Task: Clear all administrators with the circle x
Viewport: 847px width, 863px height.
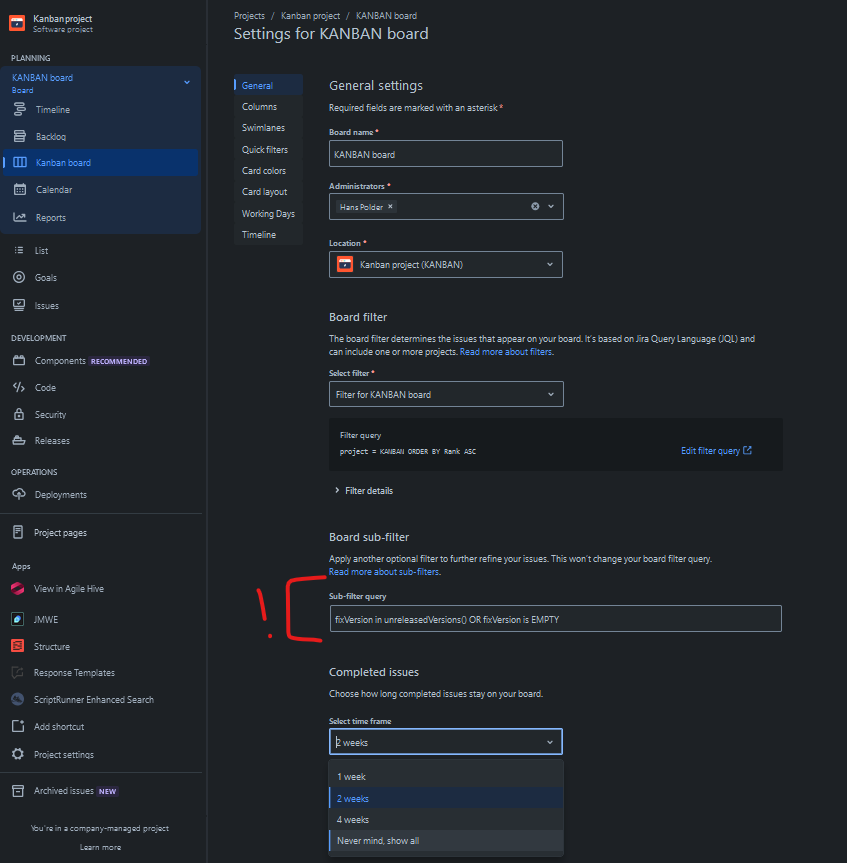Action: (x=535, y=206)
